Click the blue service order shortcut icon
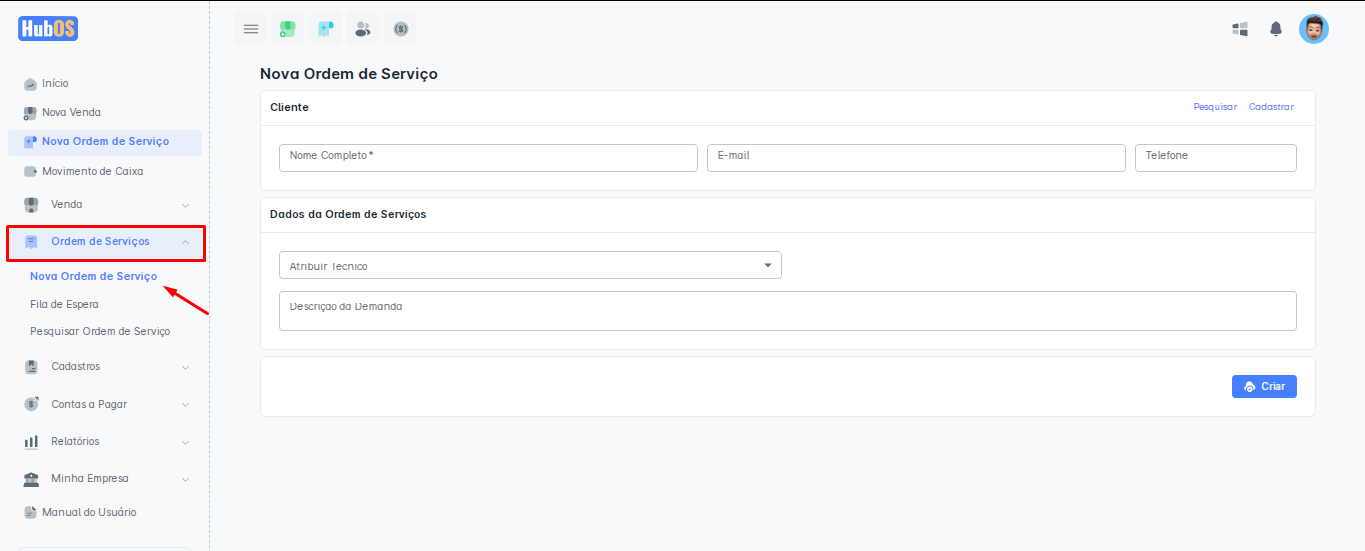The image size is (1365, 551). click(x=325, y=29)
